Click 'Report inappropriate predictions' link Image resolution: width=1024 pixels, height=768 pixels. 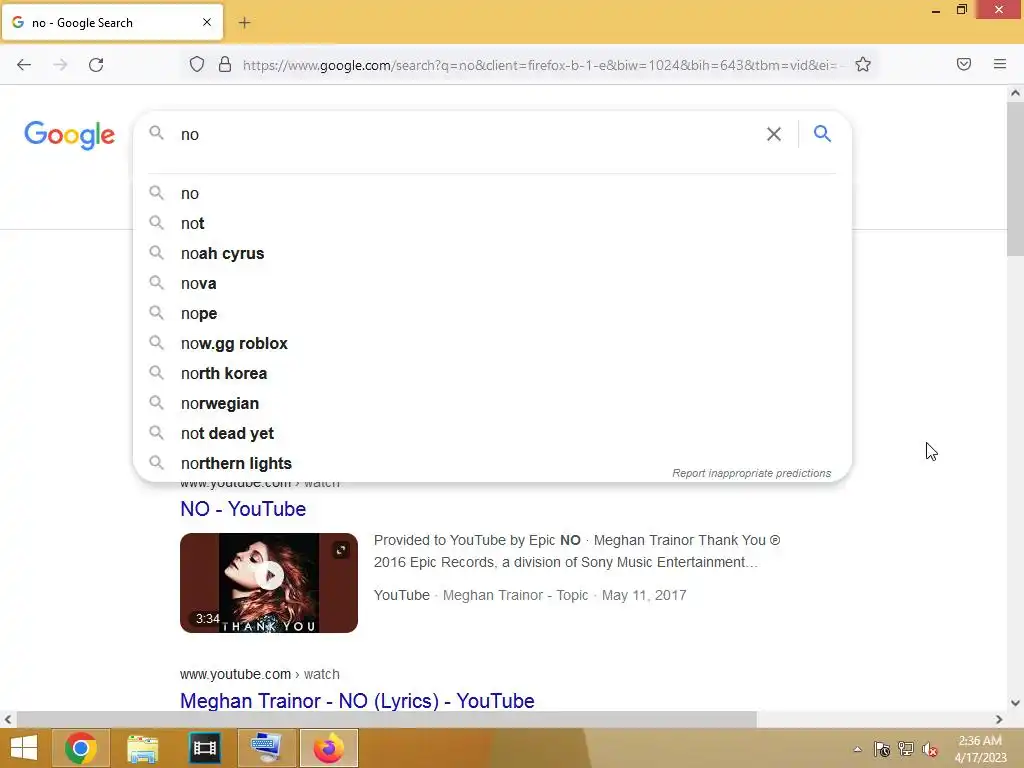[752, 473]
